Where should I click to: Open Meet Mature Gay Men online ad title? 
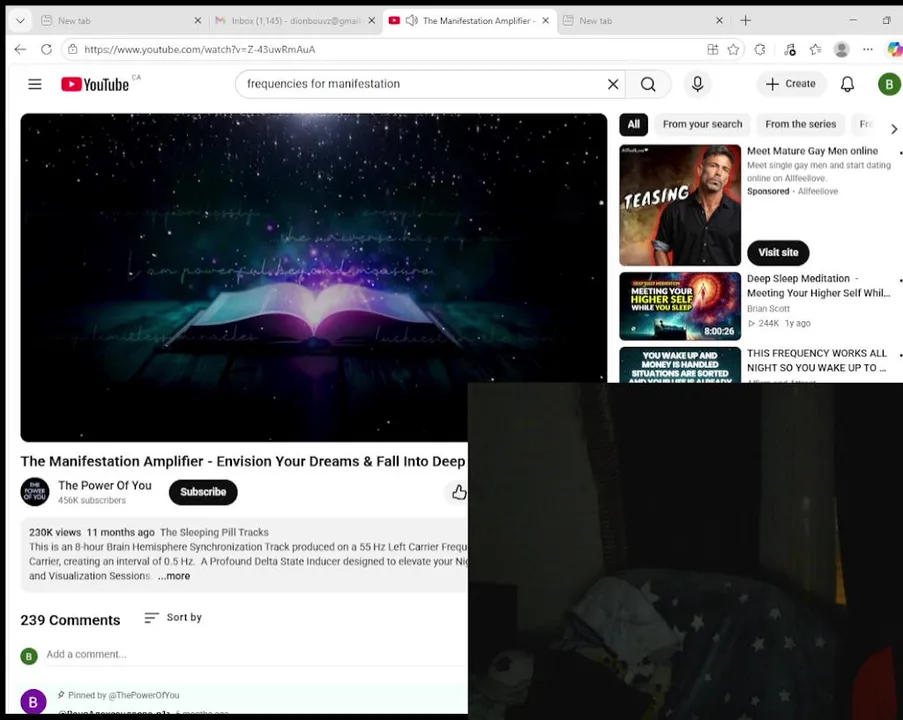812,151
